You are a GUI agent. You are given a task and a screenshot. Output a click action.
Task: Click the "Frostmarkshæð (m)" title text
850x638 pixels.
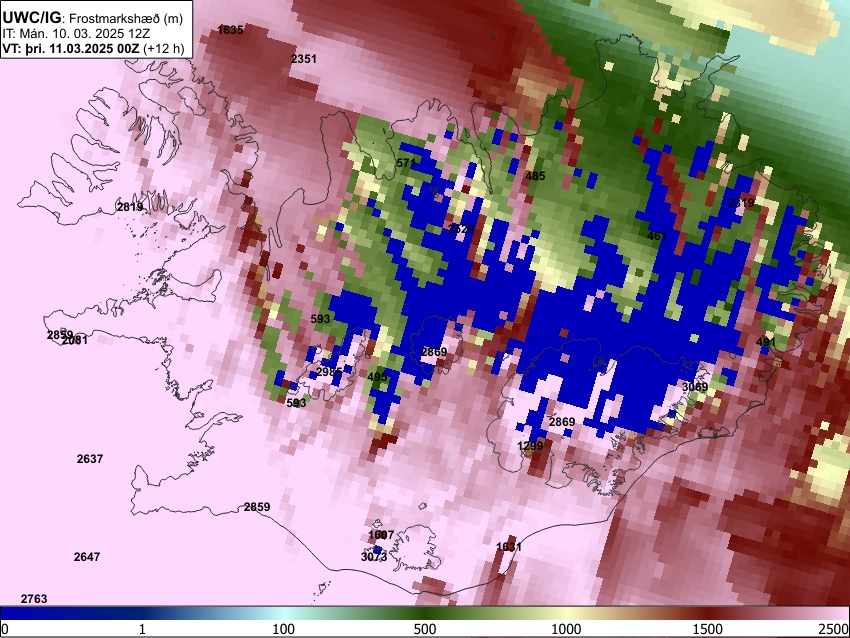[x=126, y=18]
